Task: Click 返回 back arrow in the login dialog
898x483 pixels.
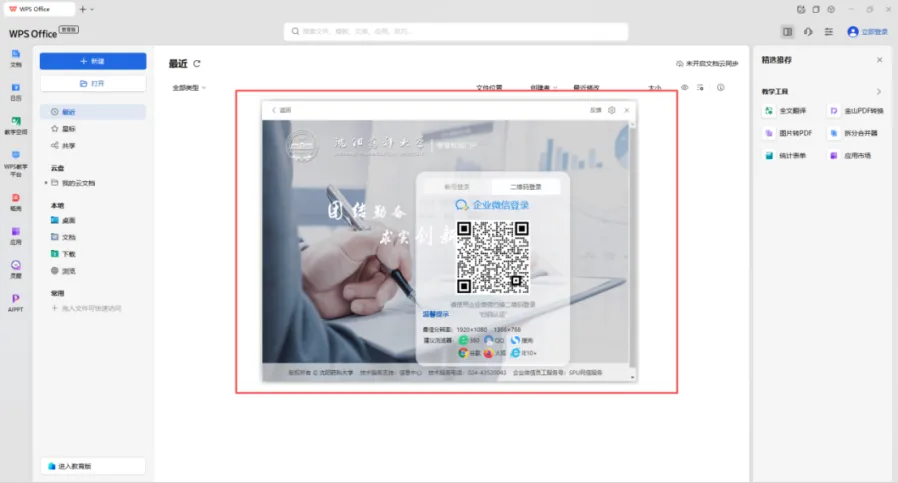Action: point(281,110)
